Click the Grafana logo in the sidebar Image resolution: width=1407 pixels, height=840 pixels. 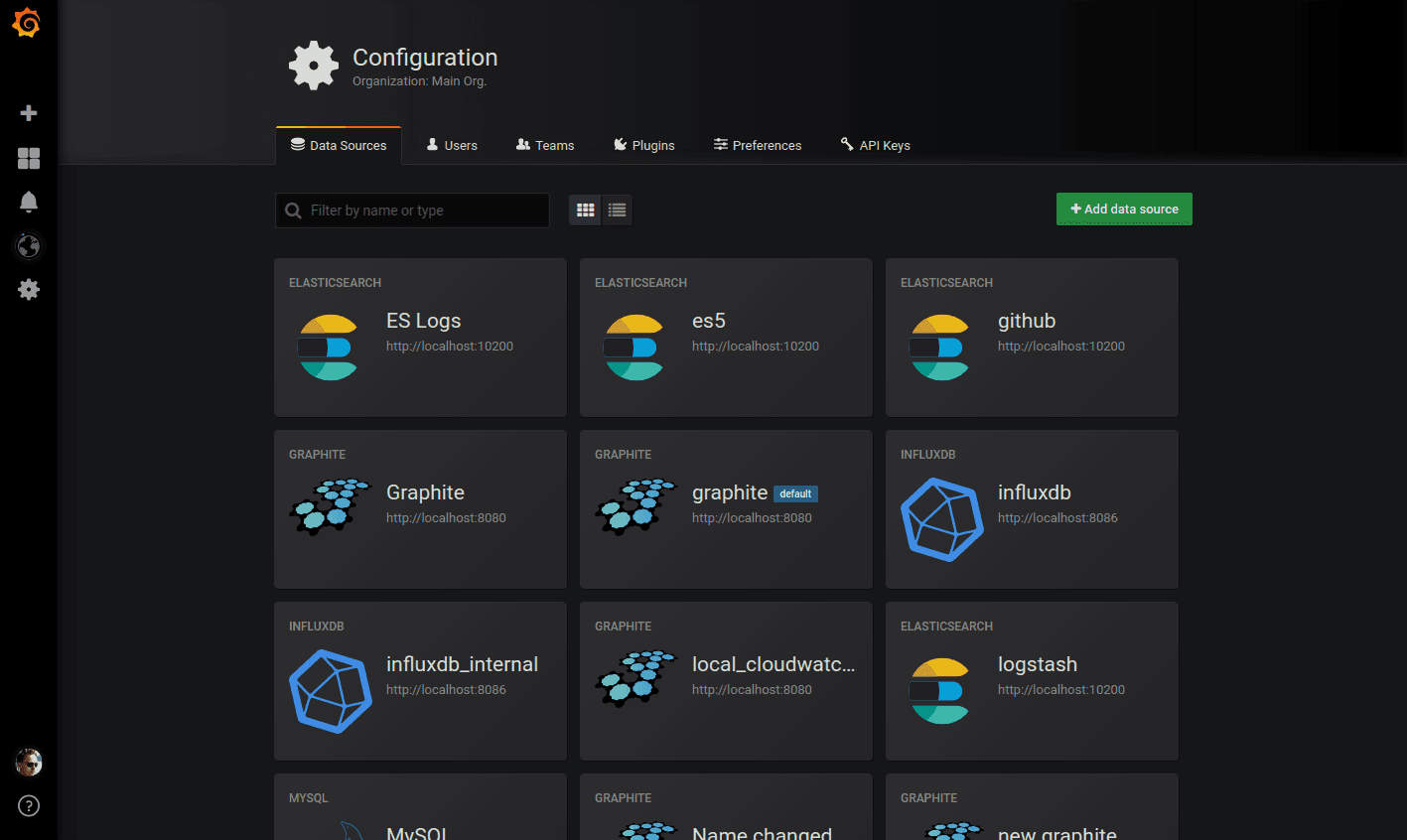click(x=27, y=23)
